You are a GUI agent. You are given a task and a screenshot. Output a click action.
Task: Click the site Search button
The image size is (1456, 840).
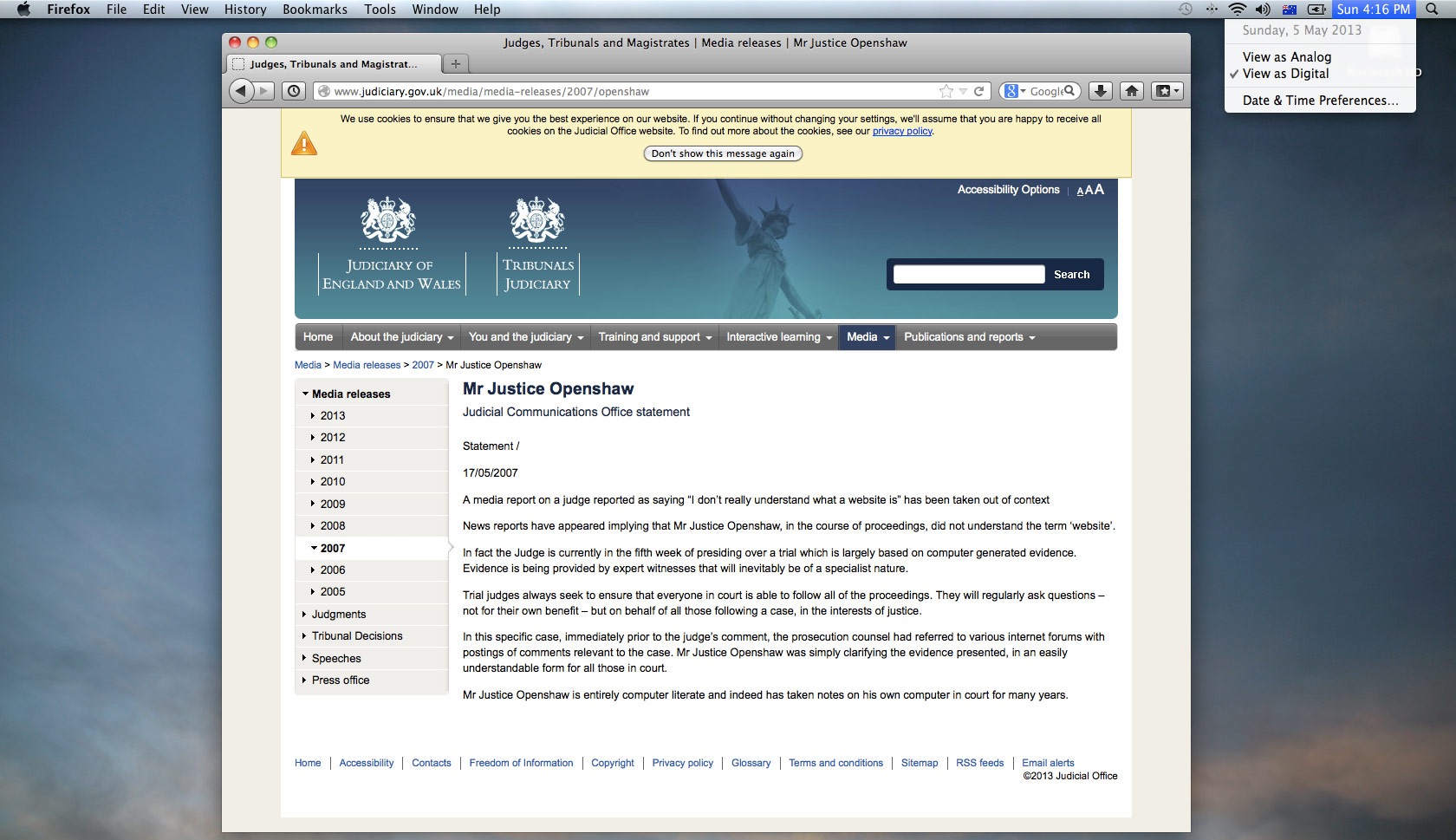click(x=1071, y=275)
